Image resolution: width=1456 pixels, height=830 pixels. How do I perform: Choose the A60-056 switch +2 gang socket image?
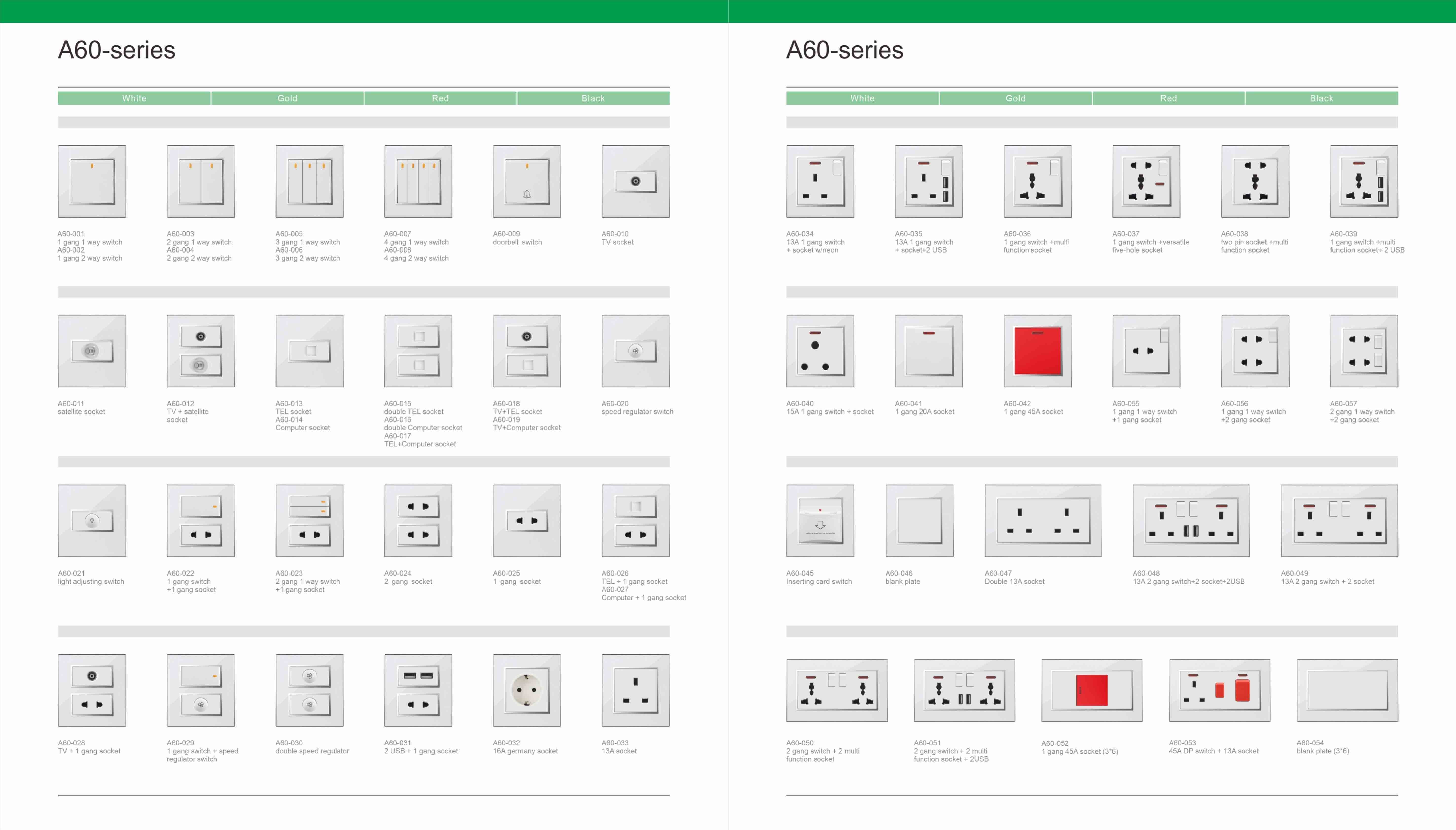pos(1255,351)
